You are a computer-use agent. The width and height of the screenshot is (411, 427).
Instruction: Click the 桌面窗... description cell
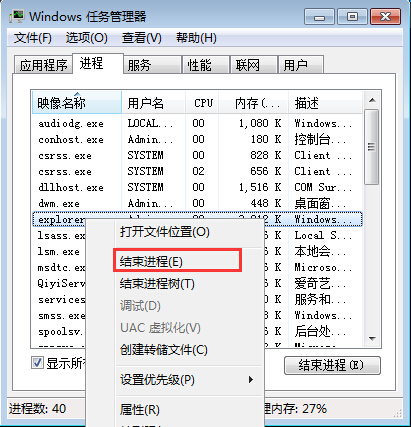click(320, 203)
